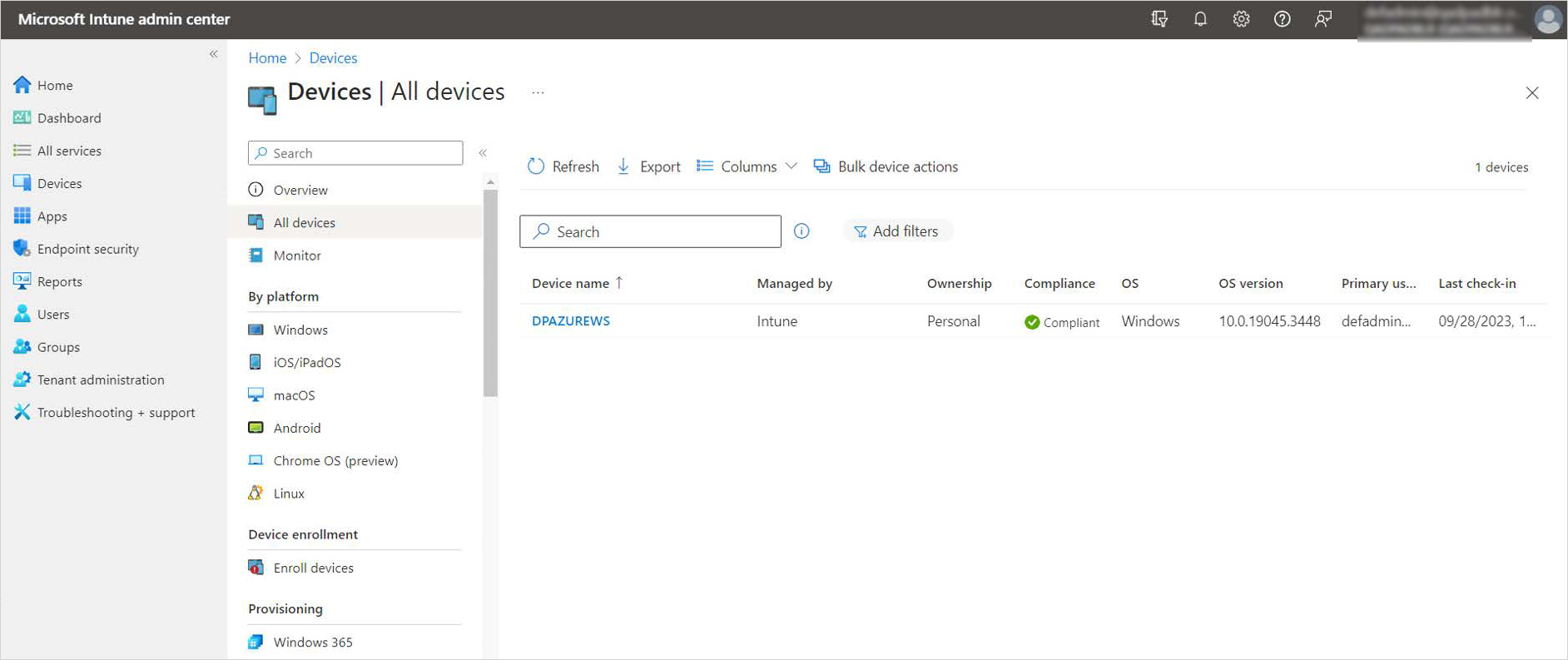Collapse the Devices submenu panel

483,153
